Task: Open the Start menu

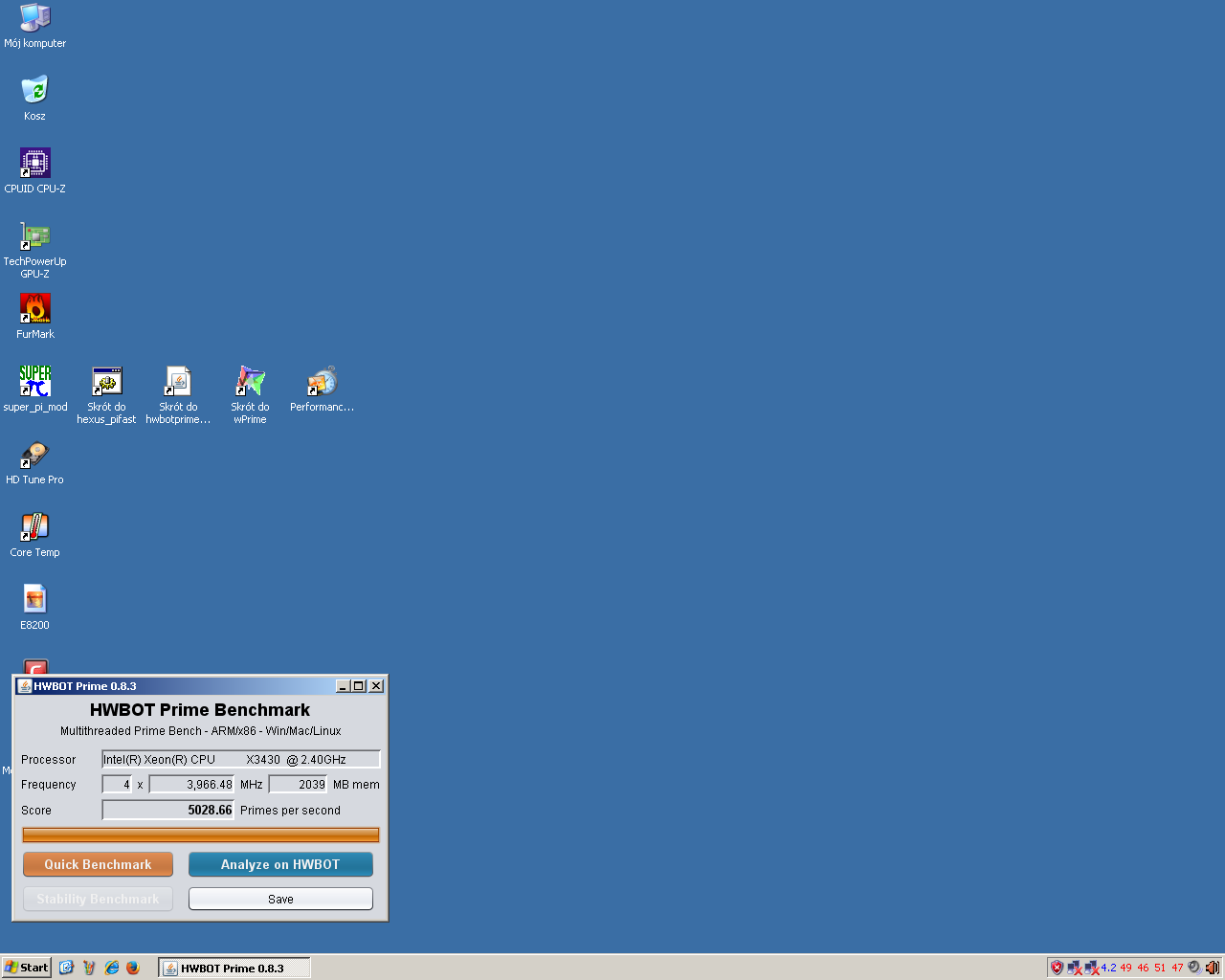Action: (x=26, y=968)
